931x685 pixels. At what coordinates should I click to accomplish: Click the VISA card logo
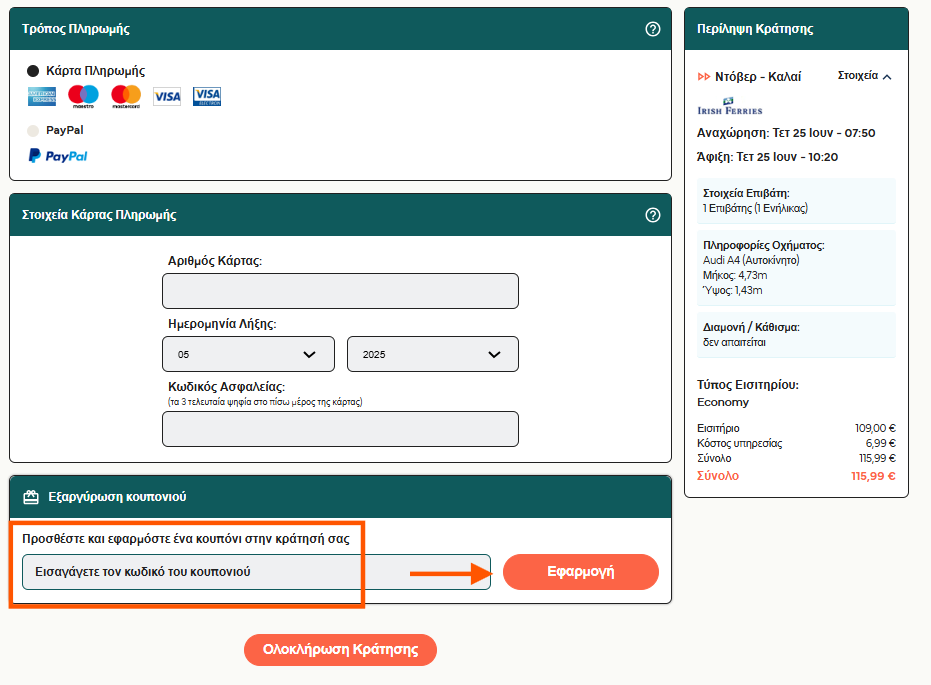click(x=167, y=96)
